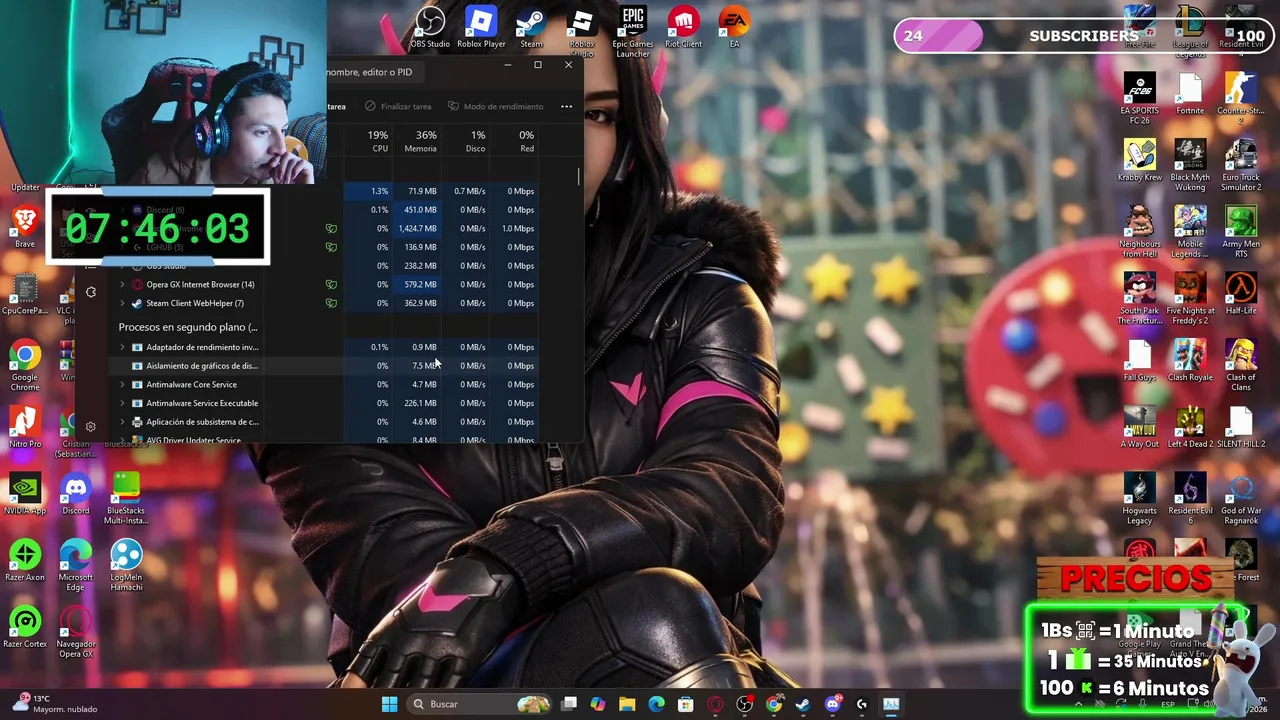Image resolution: width=1280 pixels, height=720 pixels.
Task: Open Razer Cortex desktop icon
Action: tap(25, 628)
